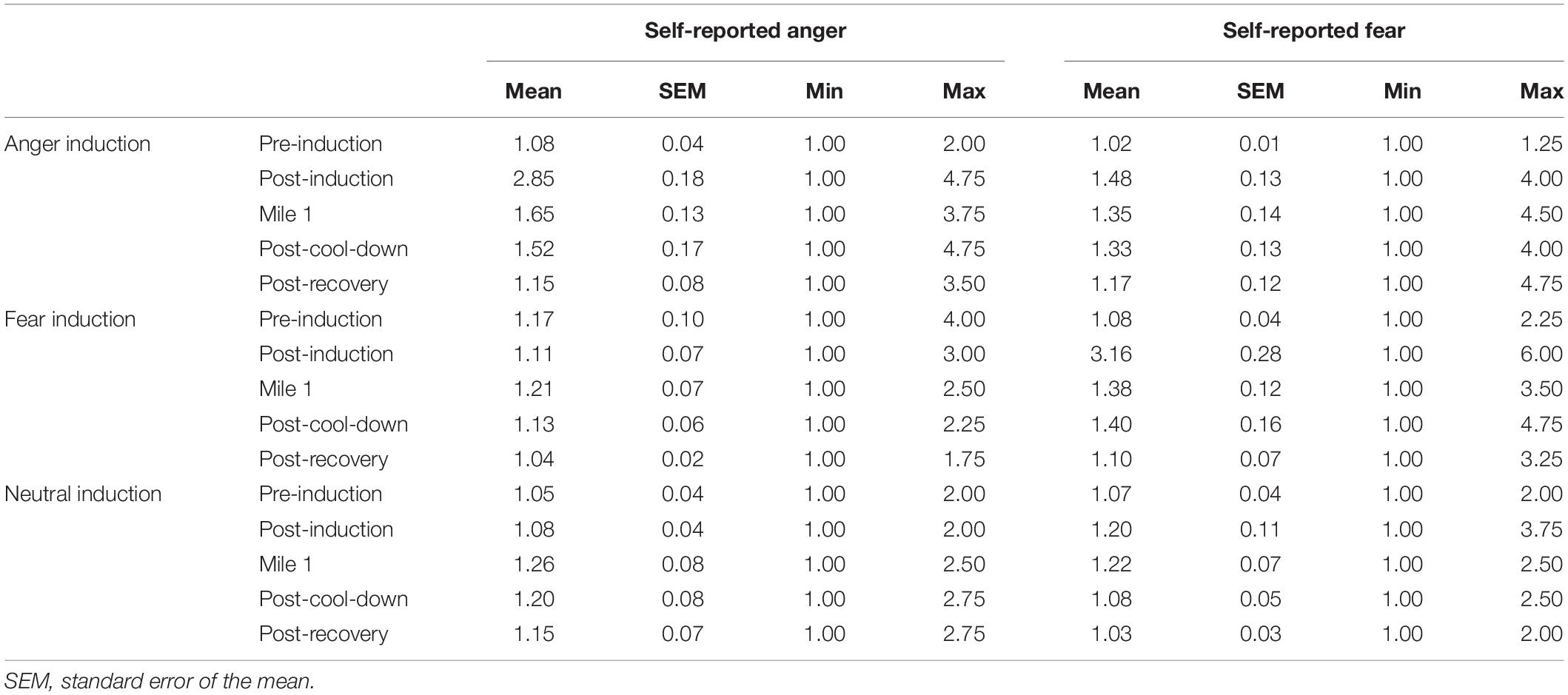Viewport: 1568px width, 695px height.
Task: Select Post-cool-down label in Fear induction
Action: pos(333,424)
